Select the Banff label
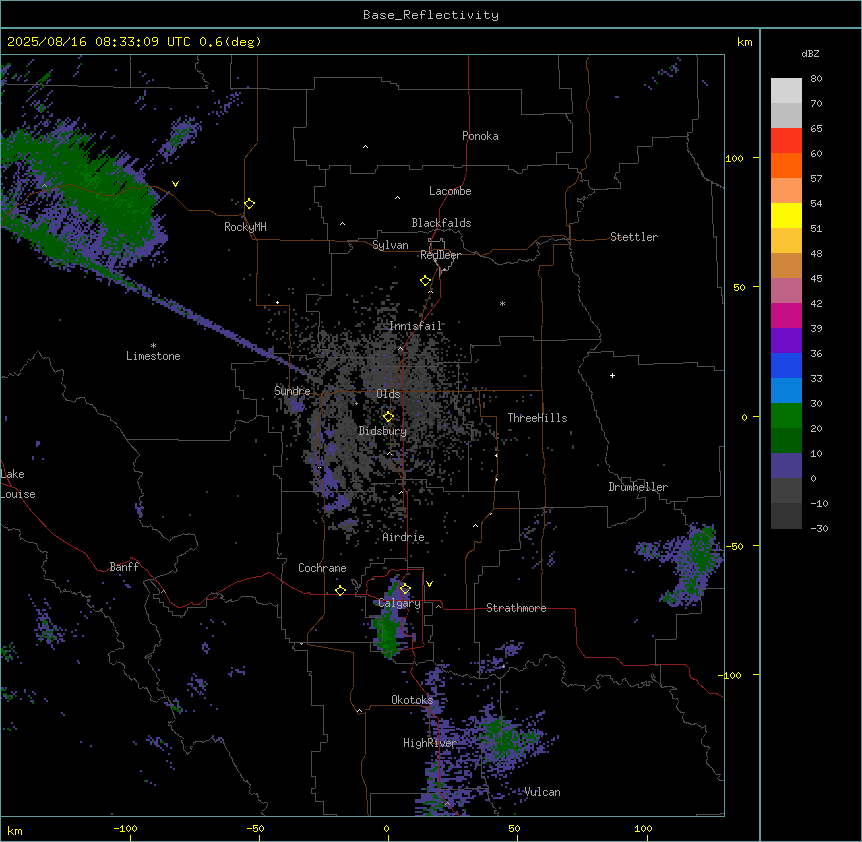This screenshot has height=842, width=862. pyautogui.click(x=124, y=567)
